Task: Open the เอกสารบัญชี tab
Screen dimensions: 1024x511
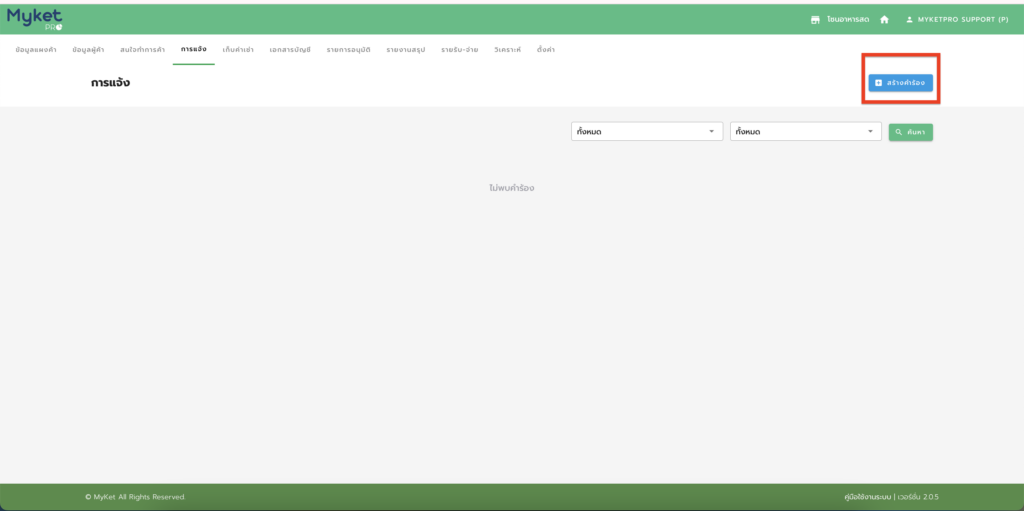Action: (x=290, y=50)
